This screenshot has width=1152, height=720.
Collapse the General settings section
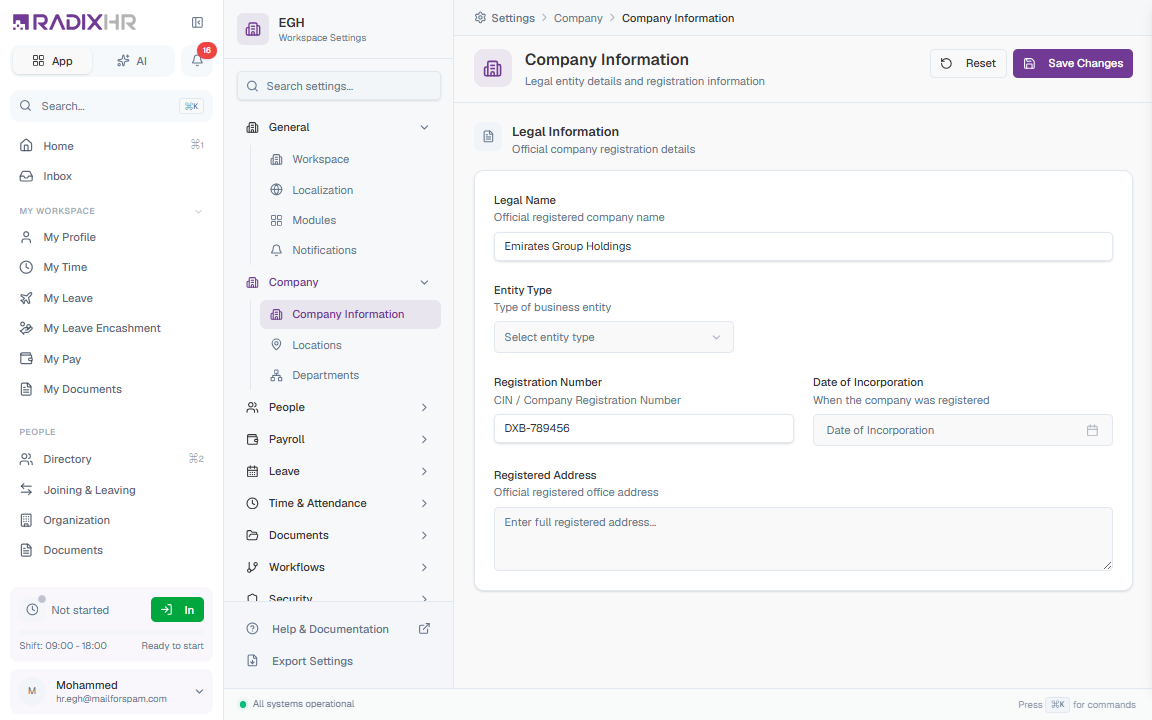point(424,127)
